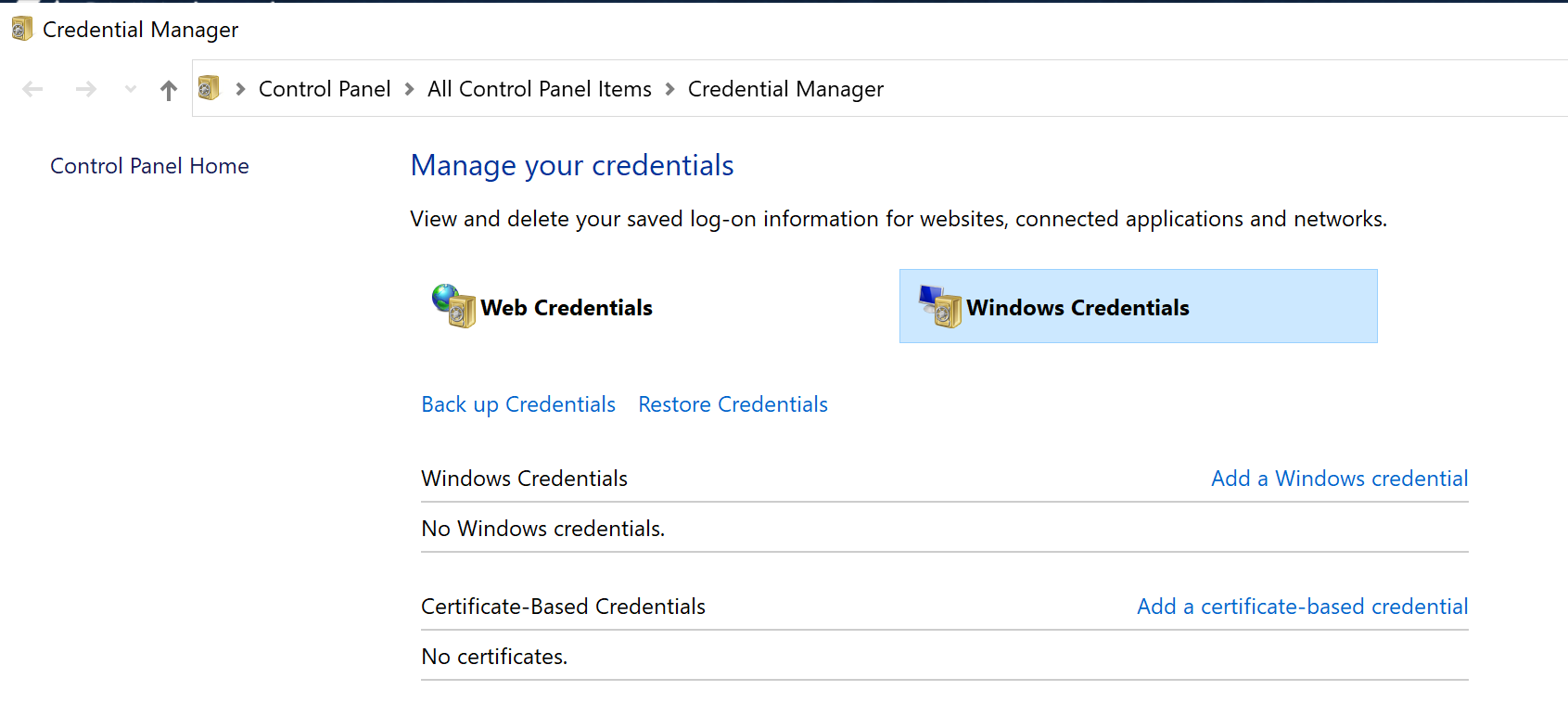Viewport: 1568px width, 716px height.
Task: Click the vault icon in the address bar
Action: click(x=209, y=88)
